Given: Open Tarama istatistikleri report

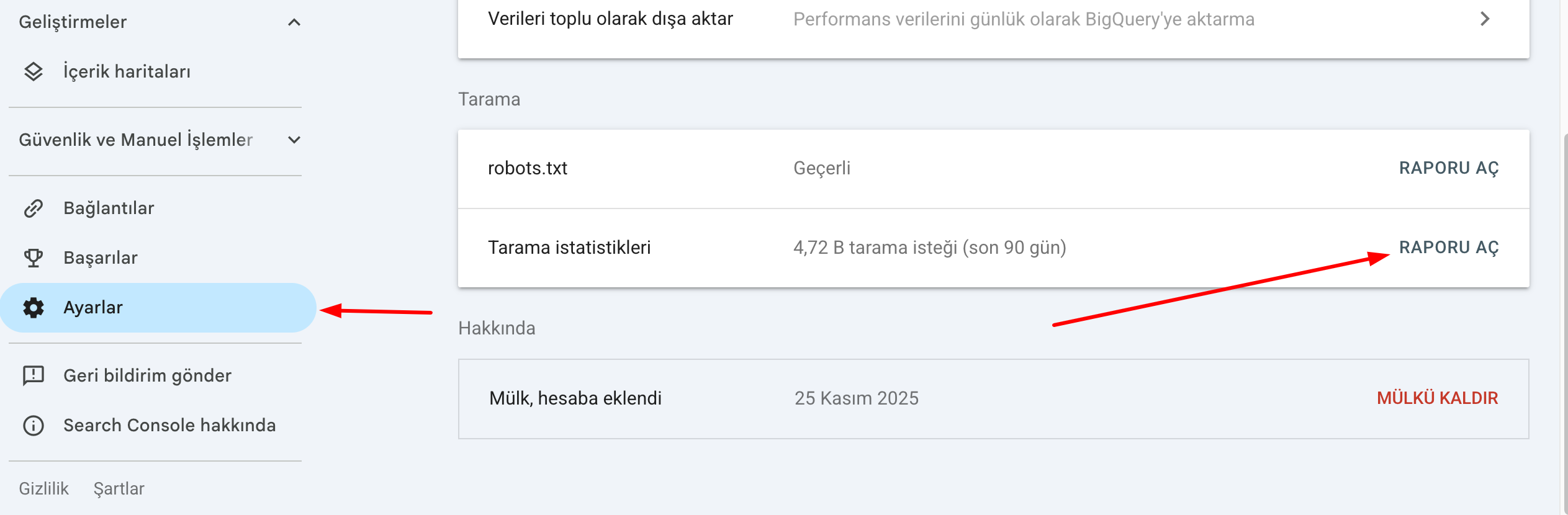Looking at the screenshot, I should coord(1449,248).
